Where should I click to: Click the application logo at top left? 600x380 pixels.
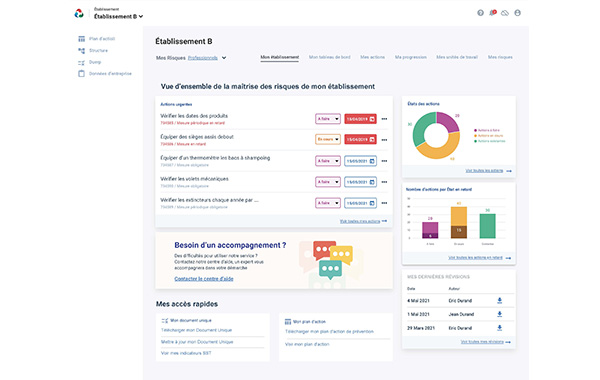(79, 13)
